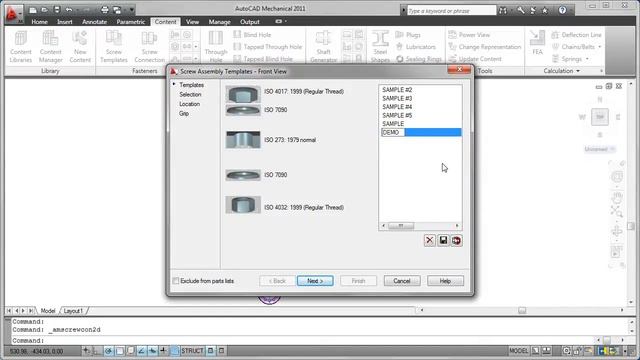Open the Shaft Generator tool
Image resolution: width=640 pixels, height=360 pixels.
pos(323,47)
